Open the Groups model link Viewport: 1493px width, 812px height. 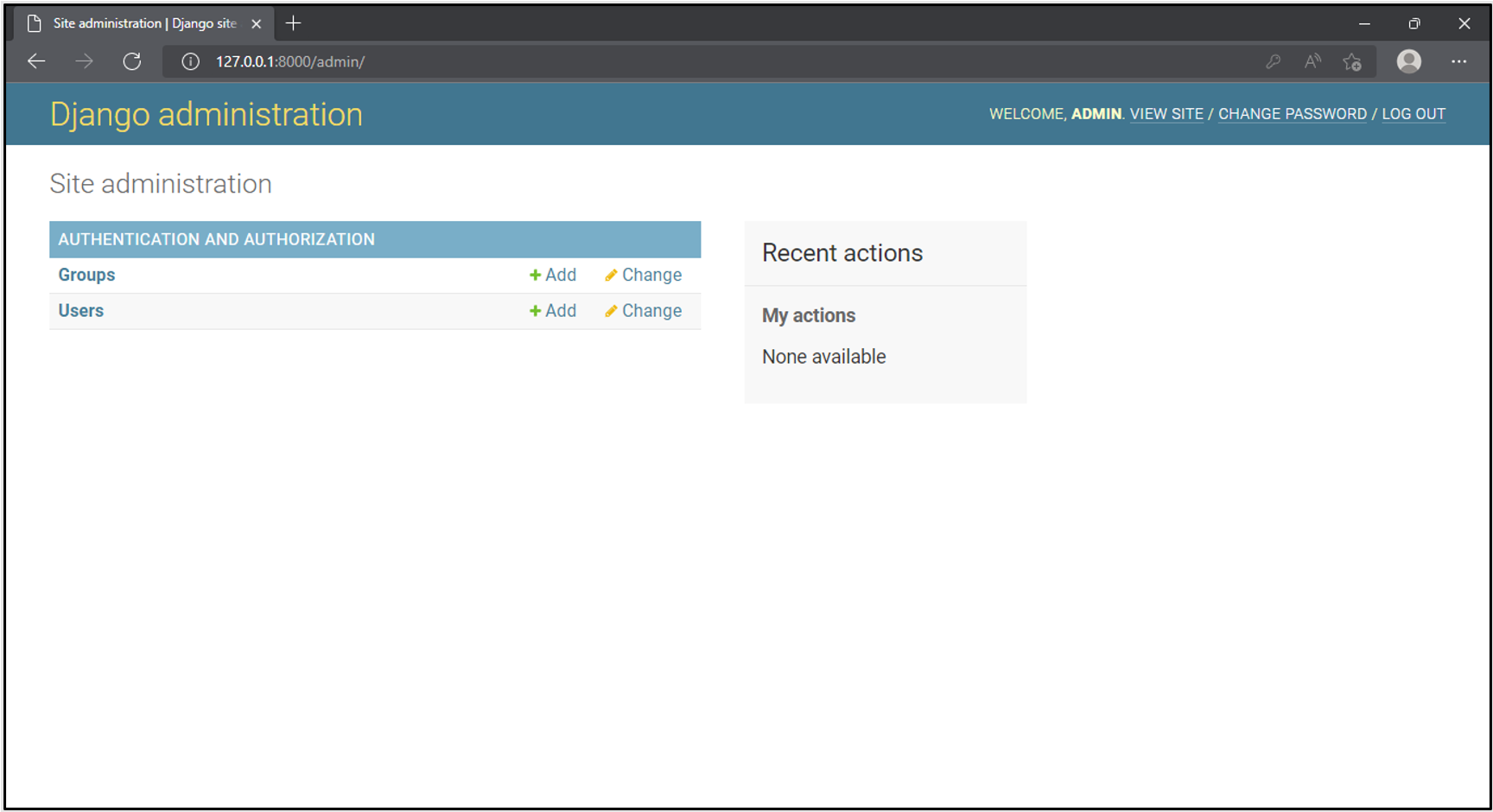point(86,275)
